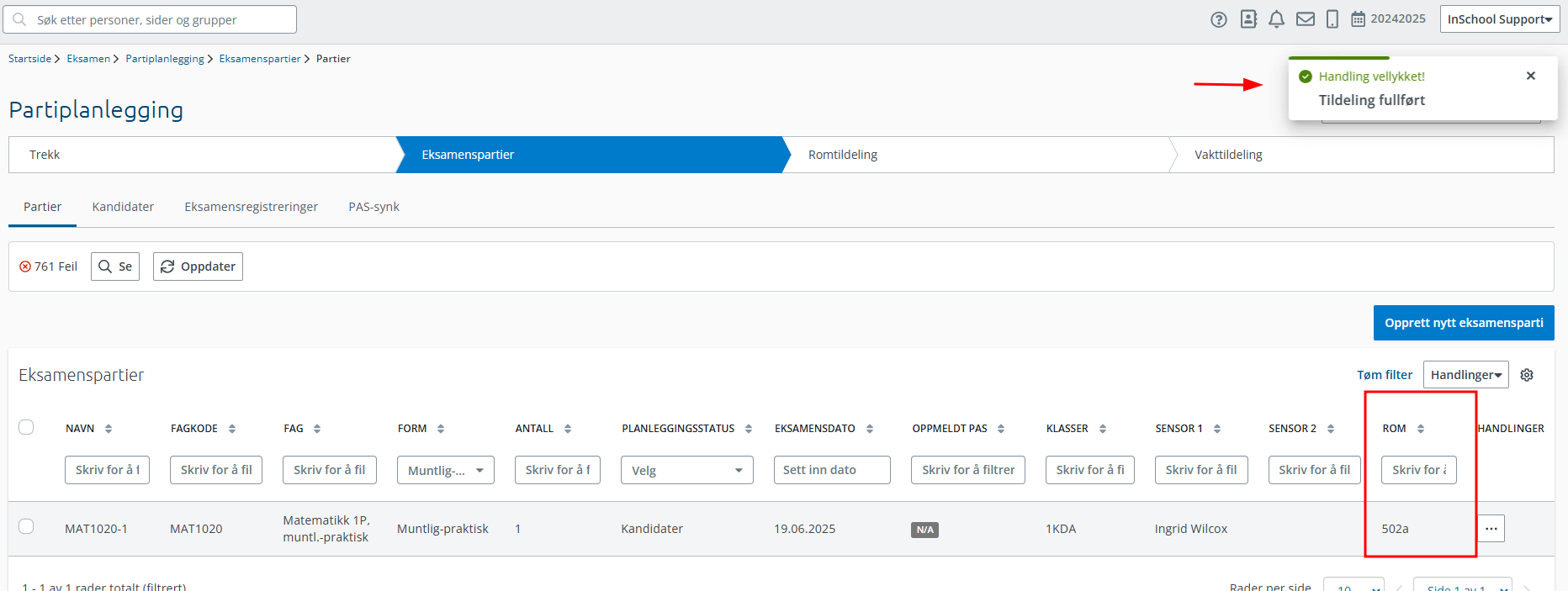
Task: Open the messages envelope icon
Action: (1305, 19)
